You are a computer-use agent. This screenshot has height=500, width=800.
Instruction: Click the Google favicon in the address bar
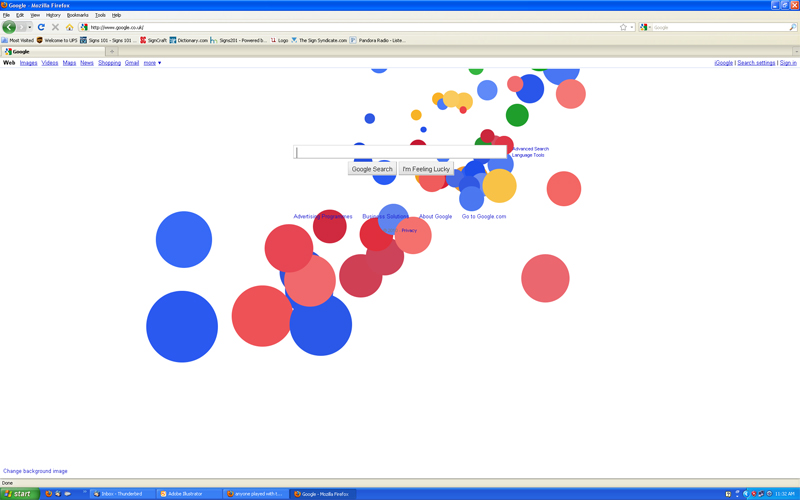[84, 27]
